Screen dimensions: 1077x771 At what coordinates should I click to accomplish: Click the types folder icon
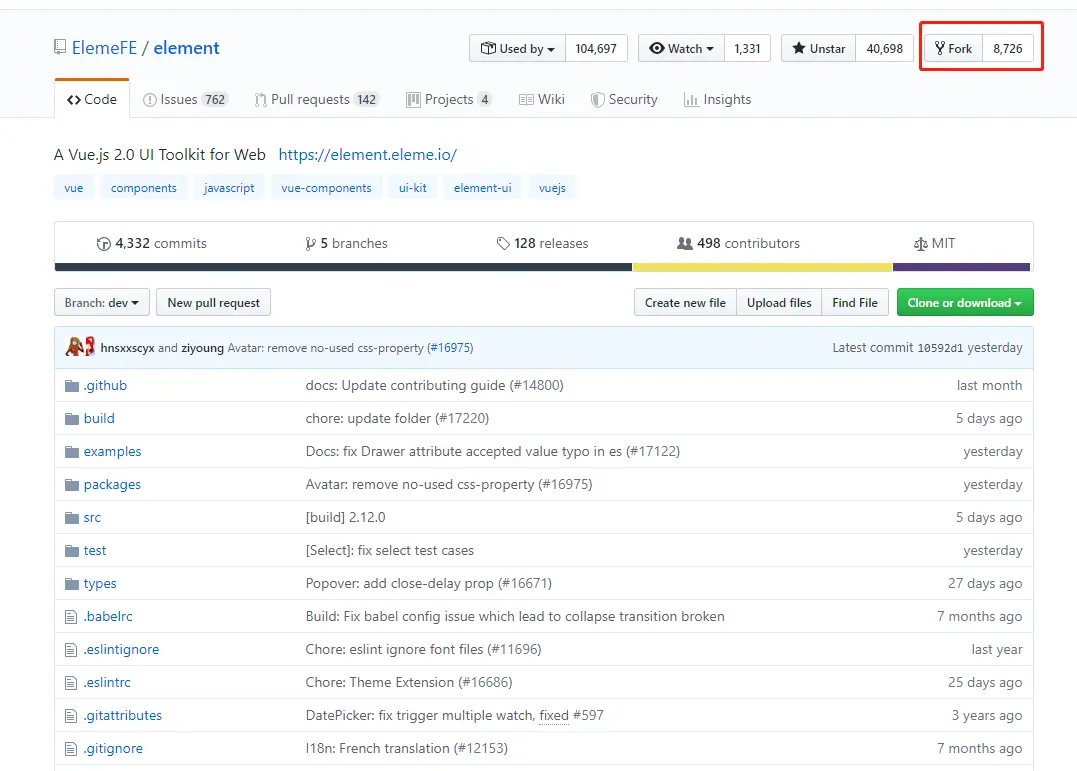pos(71,583)
